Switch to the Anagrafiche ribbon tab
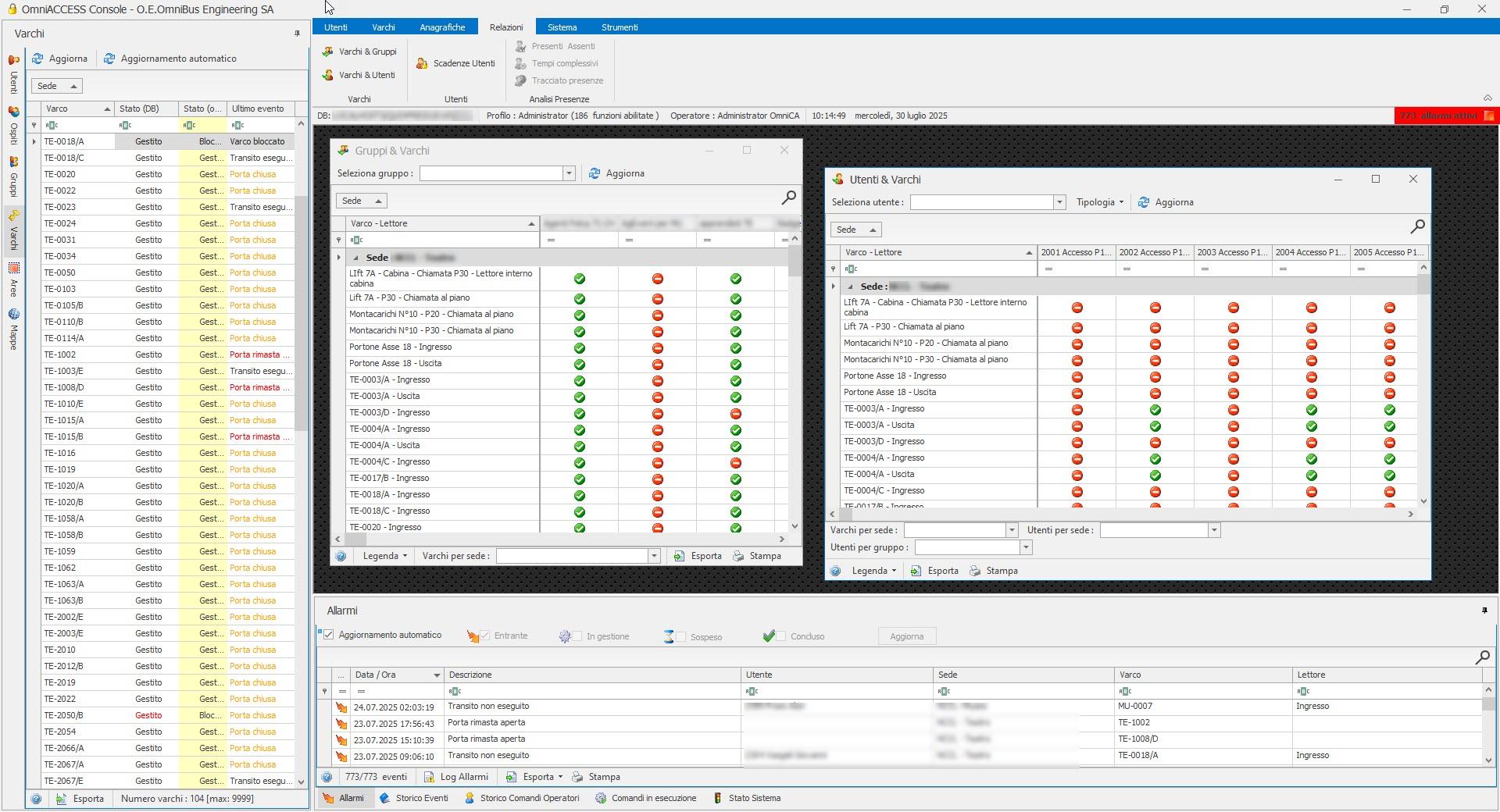The height and width of the screenshot is (812, 1500). click(442, 27)
